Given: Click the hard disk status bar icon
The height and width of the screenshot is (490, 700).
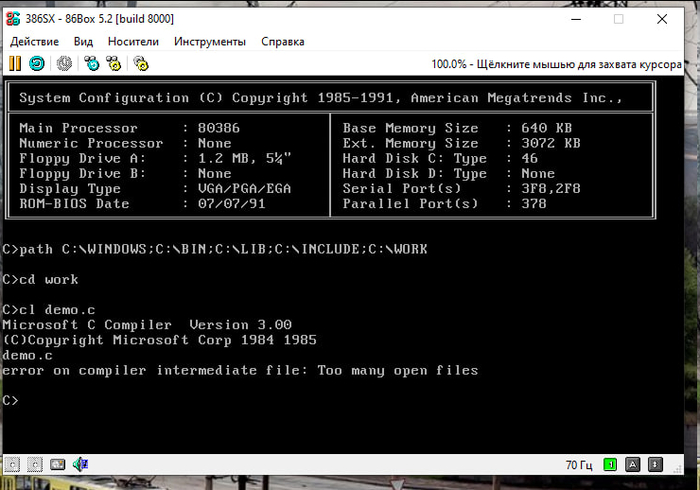Looking at the screenshot, I should pos(58,464).
